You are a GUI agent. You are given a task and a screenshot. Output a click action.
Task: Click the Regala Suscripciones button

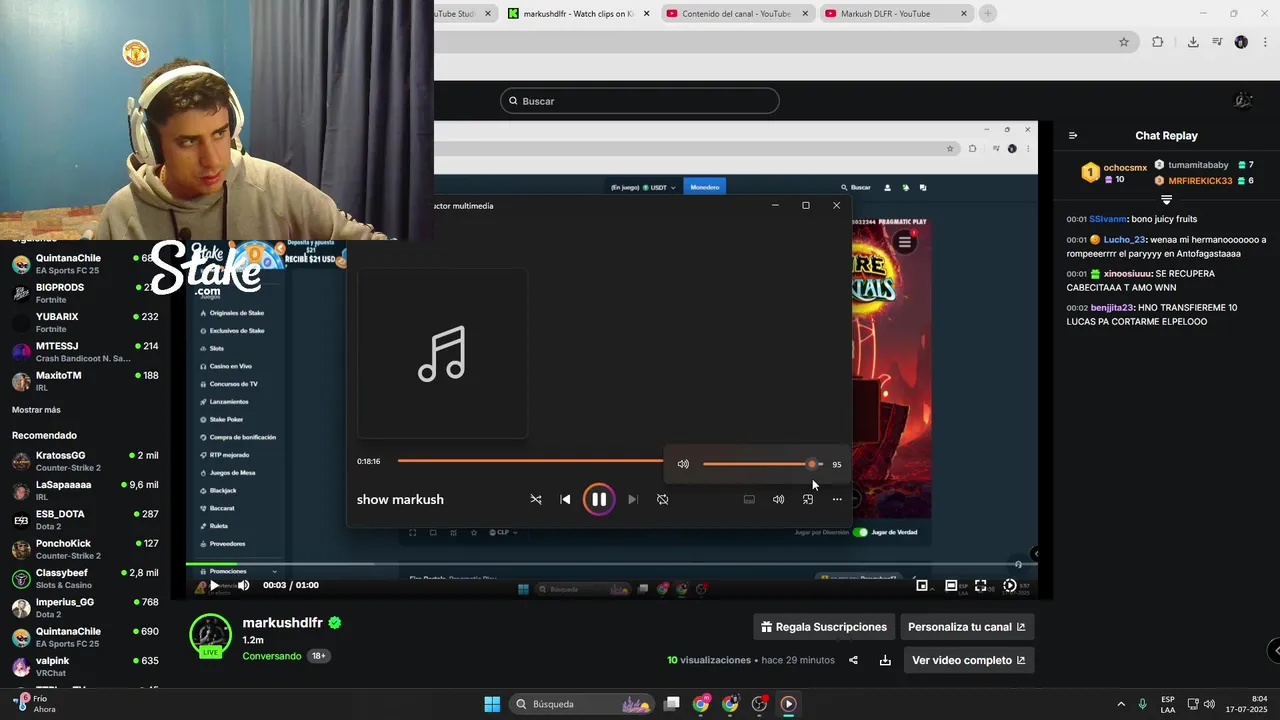[824, 627]
